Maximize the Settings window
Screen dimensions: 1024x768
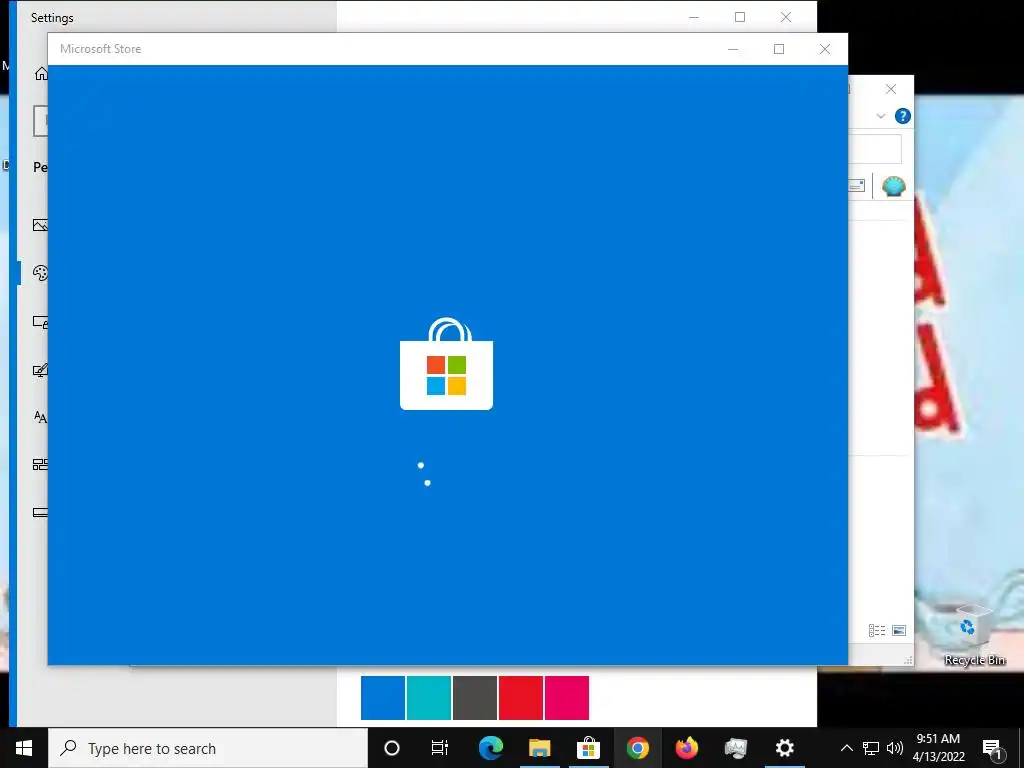740,17
